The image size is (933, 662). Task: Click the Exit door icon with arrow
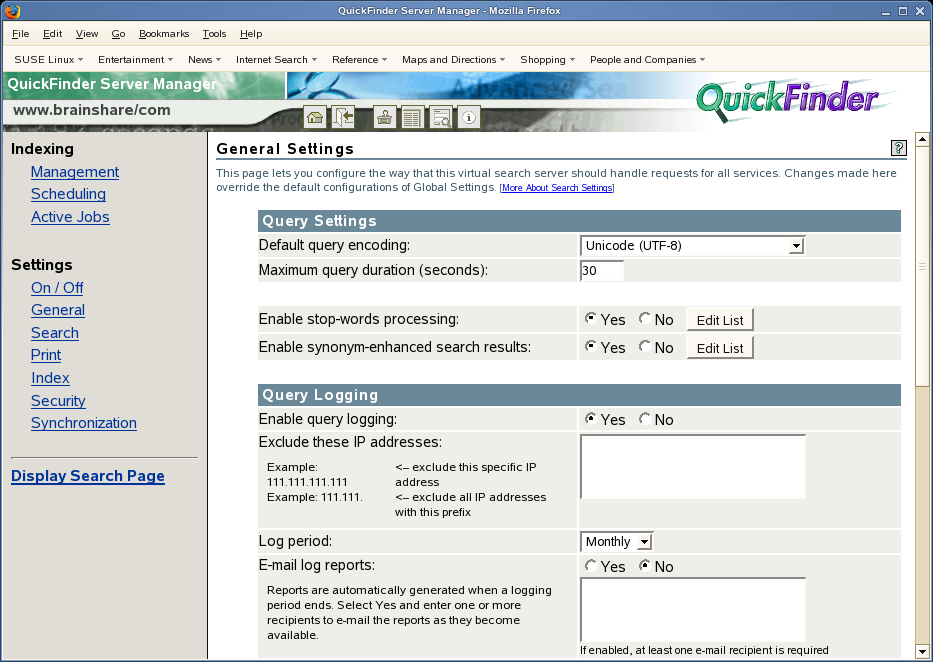coord(343,117)
